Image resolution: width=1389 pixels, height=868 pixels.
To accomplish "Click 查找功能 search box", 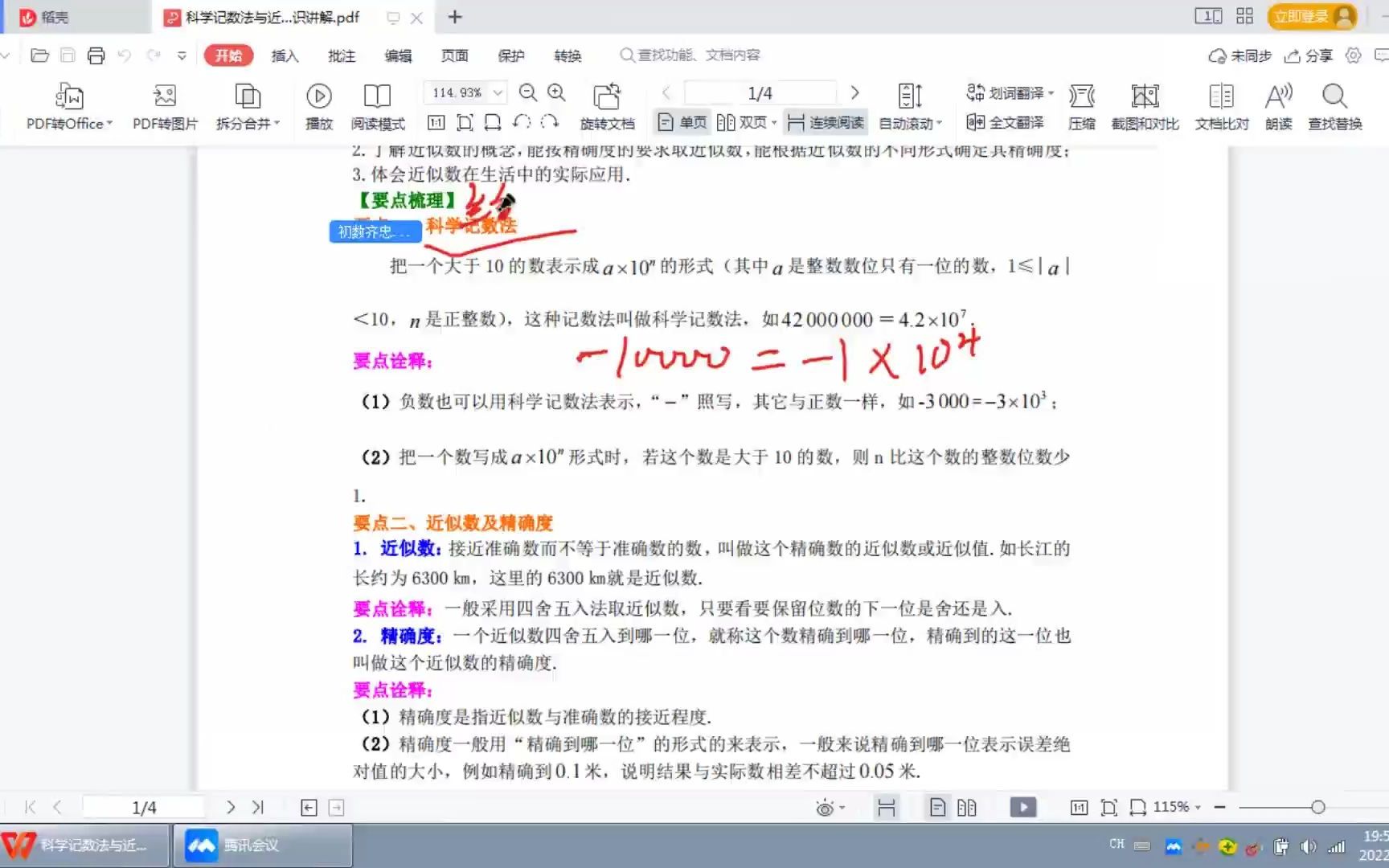I will tap(690, 55).
